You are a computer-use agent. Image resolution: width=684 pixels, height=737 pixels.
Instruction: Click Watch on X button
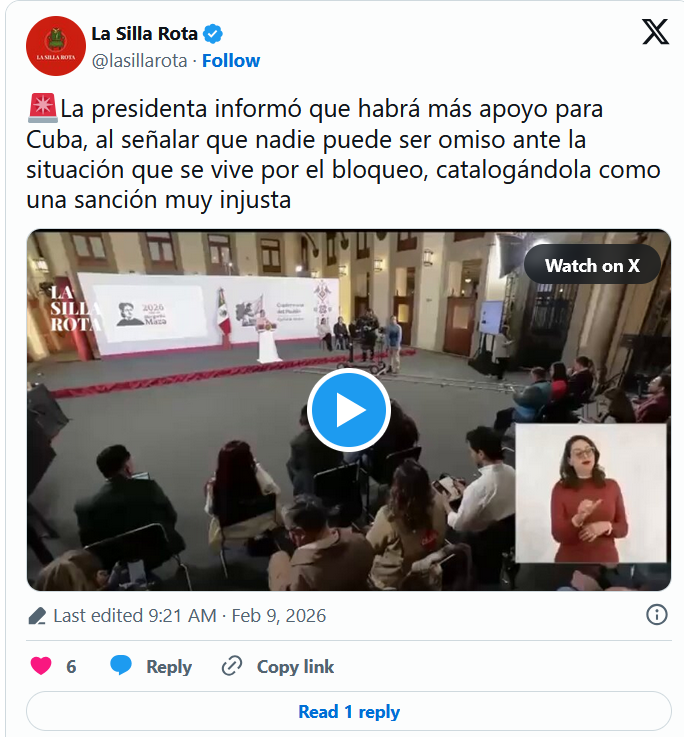[x=592, y=266]
